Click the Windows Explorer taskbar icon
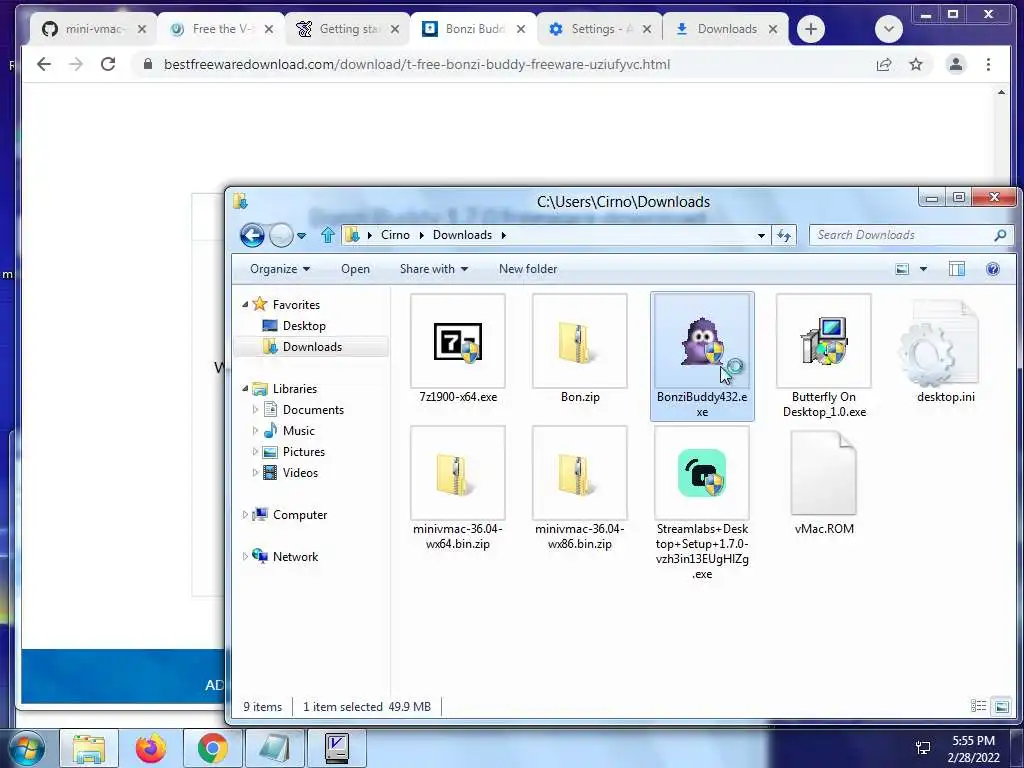The height and width of the screenshot is (768, 1024). pos(89,748)
